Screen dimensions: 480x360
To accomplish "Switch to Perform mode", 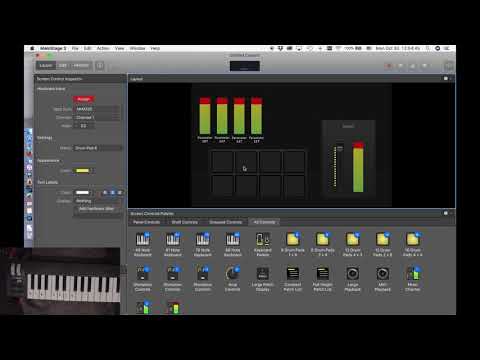I will (x=81, y=66).
